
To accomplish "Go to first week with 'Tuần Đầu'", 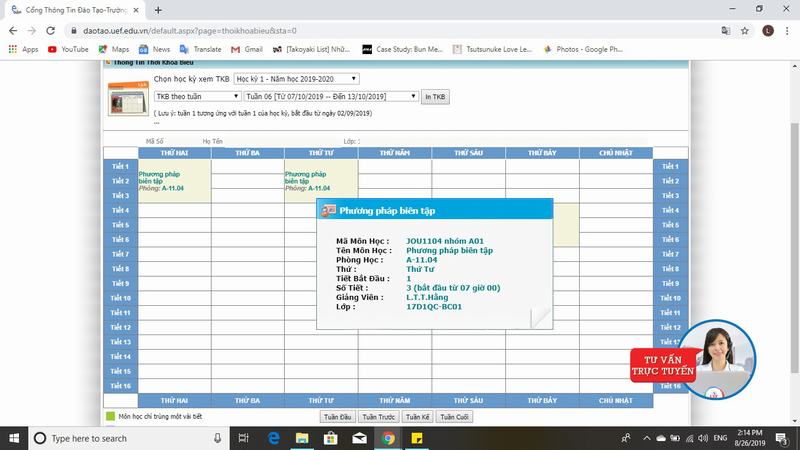I will click(x=338, y=416).
